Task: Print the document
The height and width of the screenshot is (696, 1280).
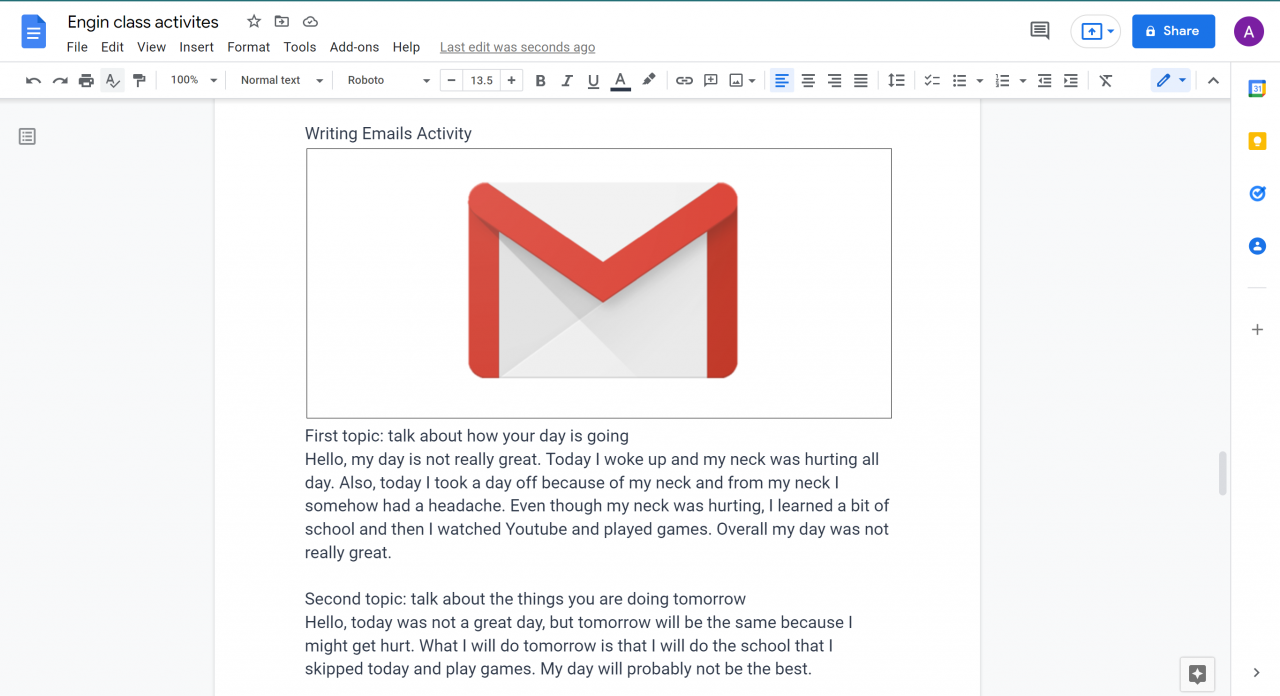Action: coord(86,80)
